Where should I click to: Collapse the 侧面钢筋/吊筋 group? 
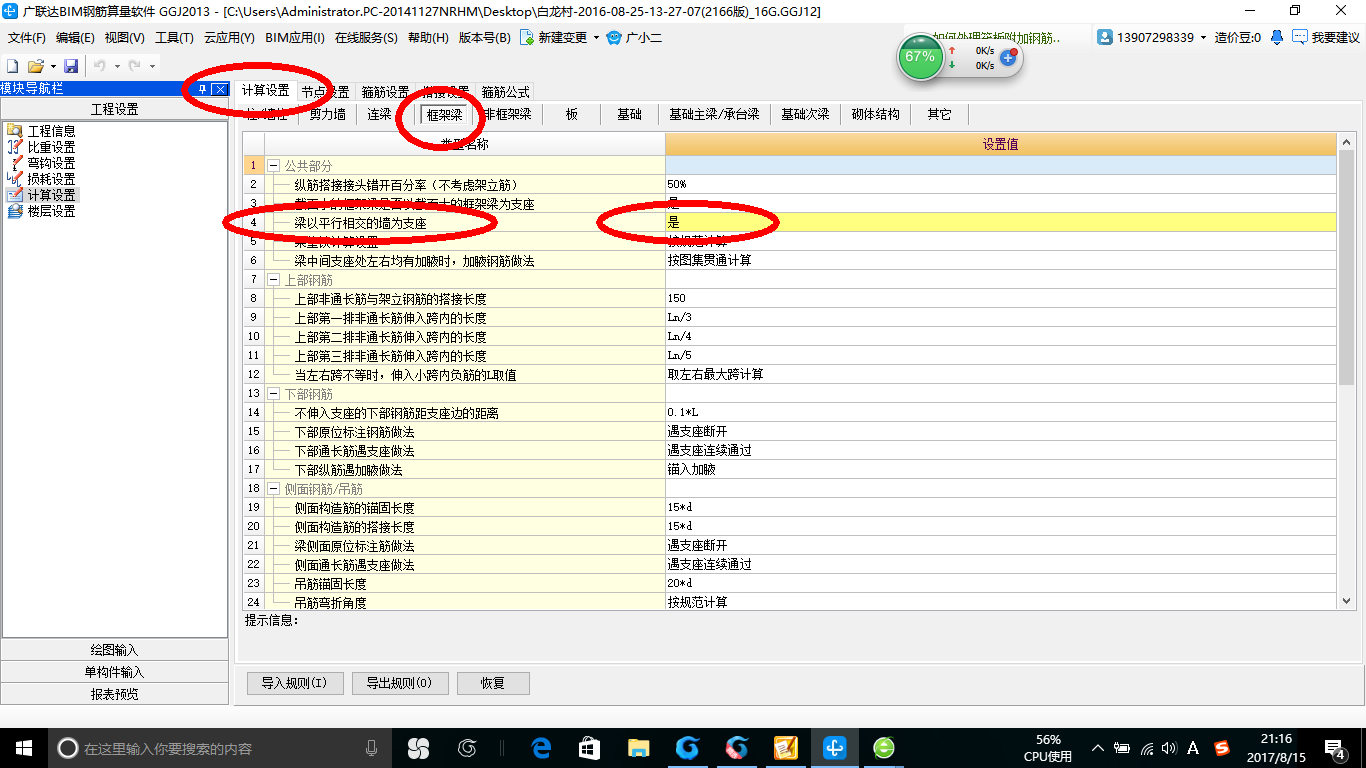(273, 489)
